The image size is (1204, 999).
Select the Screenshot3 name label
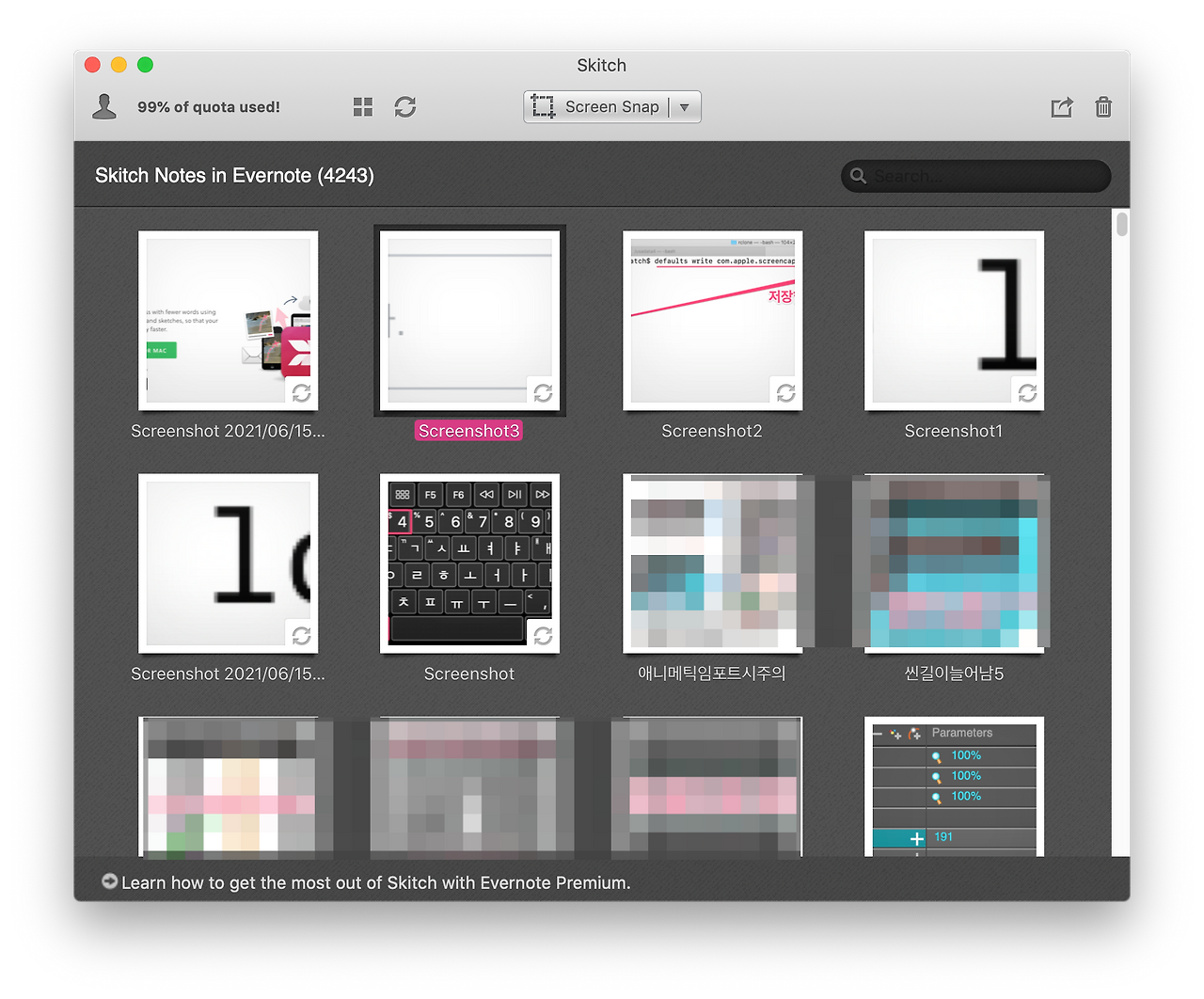point(468,431)
